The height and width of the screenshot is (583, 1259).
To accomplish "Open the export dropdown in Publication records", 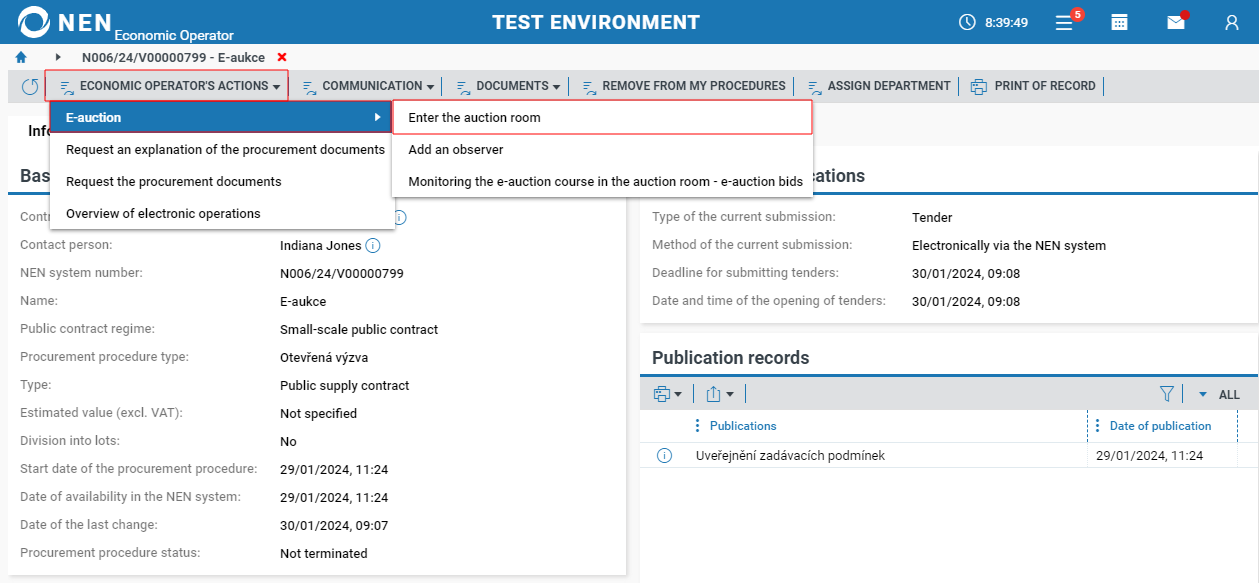I will point(720,394).
